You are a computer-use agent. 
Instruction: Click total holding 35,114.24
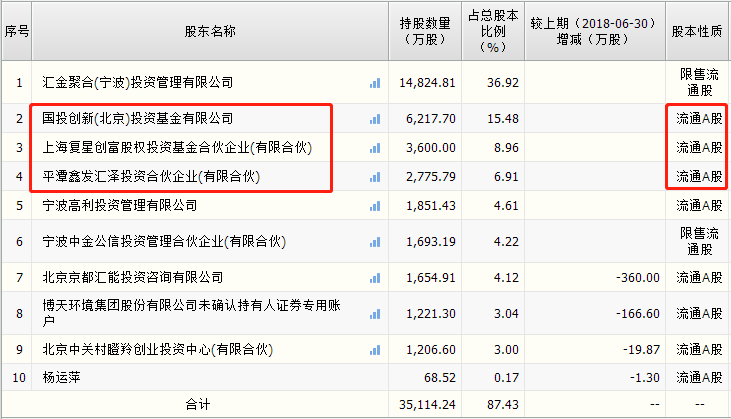click(x=427, y=405)
